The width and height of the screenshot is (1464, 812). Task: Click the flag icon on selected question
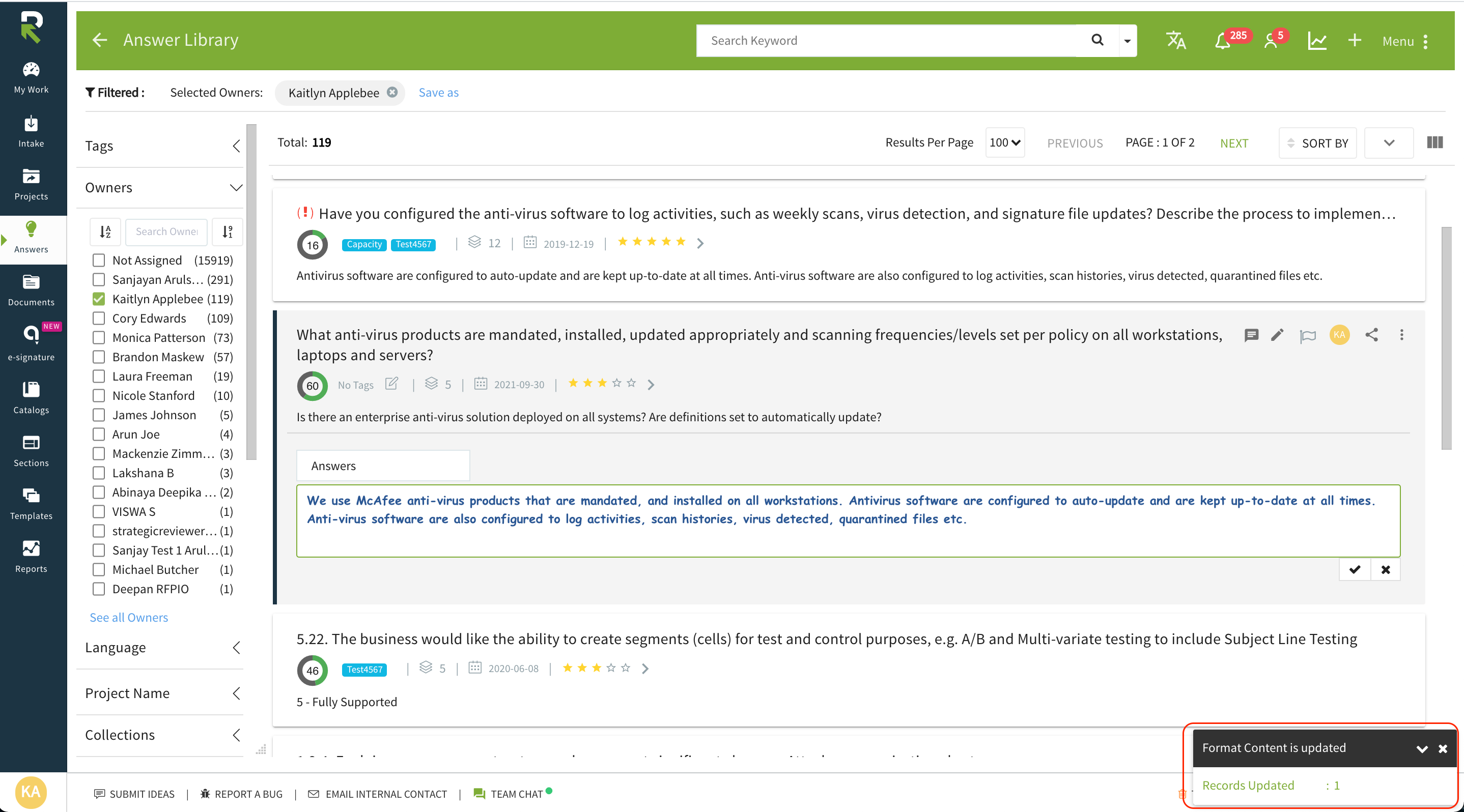[x=1307, y=336]
